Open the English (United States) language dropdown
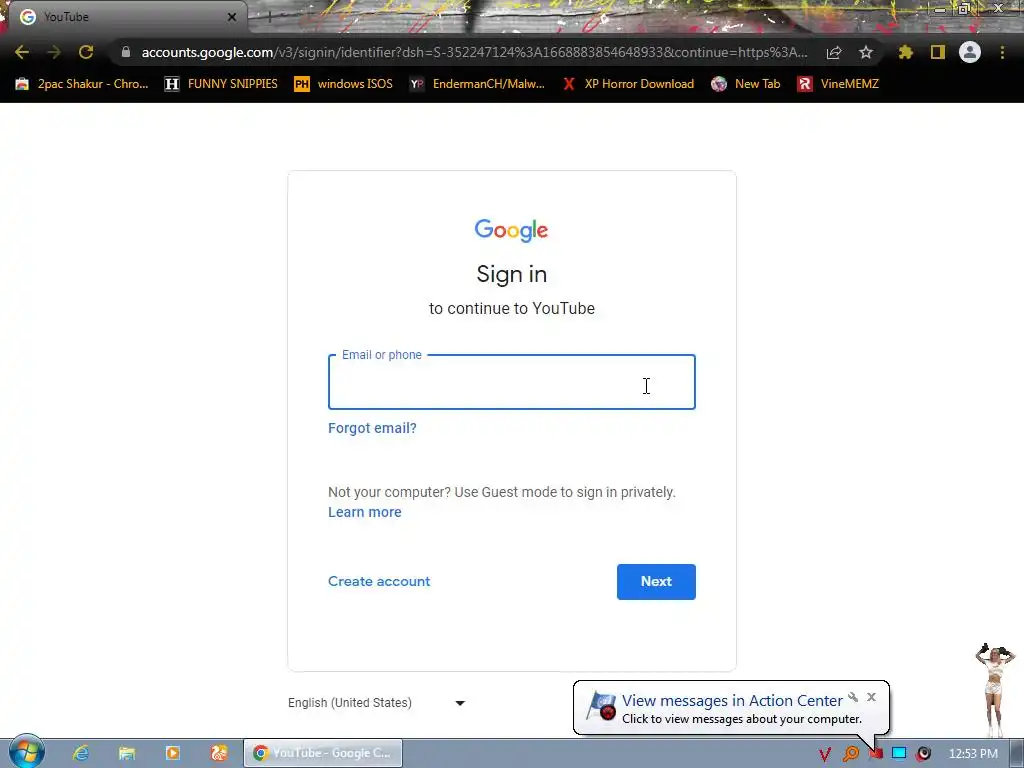1024x768 pixels. coord(376,703)
